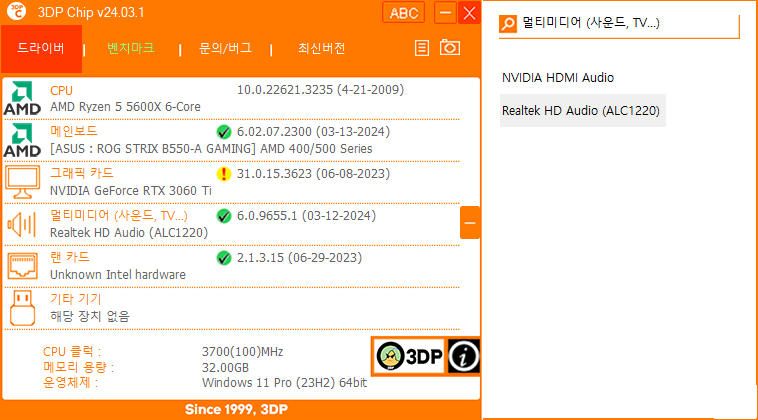Switch to the 벤치마크 tab
This screenshot has height=420, width=758.
131,48
